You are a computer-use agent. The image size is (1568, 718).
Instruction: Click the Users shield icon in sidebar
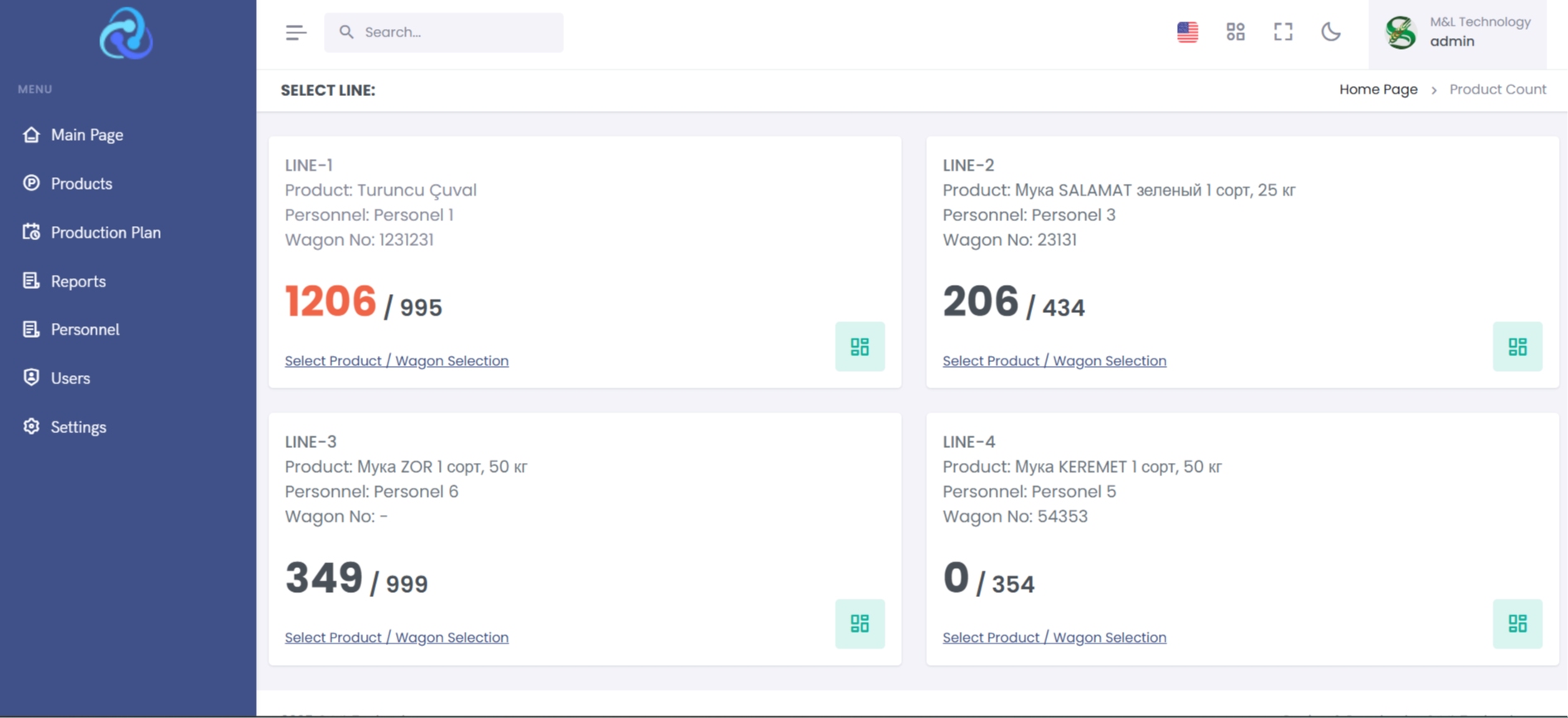pyautogui.click(x=31, y=378)
